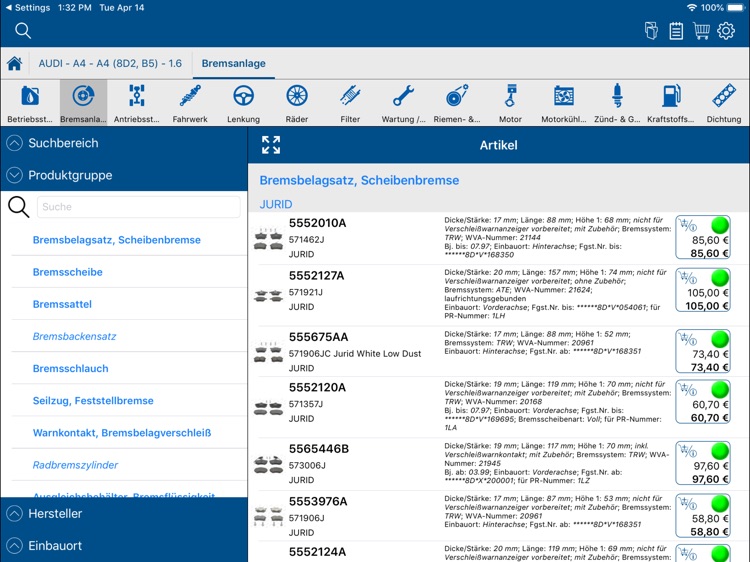
Task: Open article 5552120A
Action: (317, 387)
